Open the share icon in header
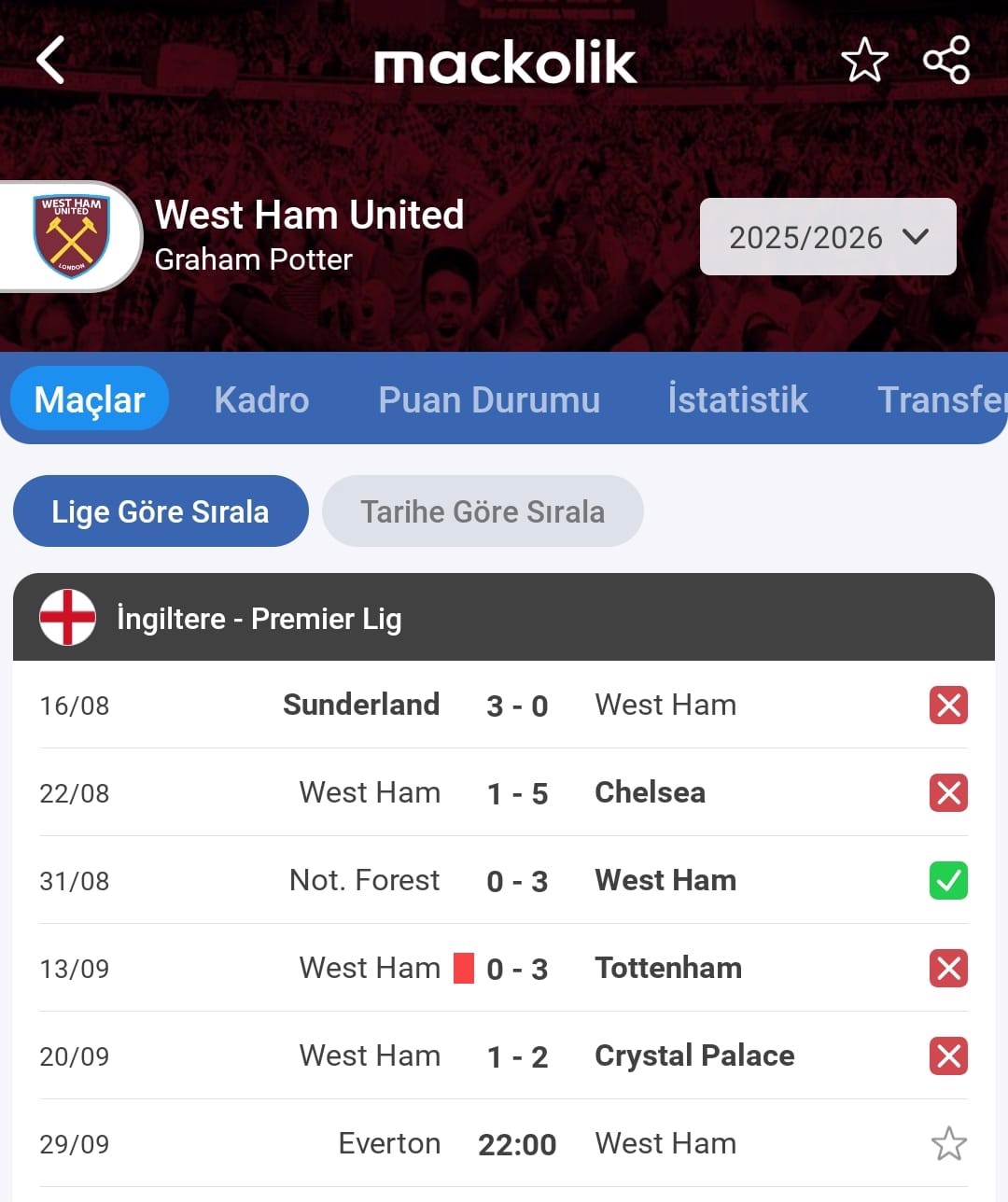This screenshot has width=1008, height=1202. [946, 60]
